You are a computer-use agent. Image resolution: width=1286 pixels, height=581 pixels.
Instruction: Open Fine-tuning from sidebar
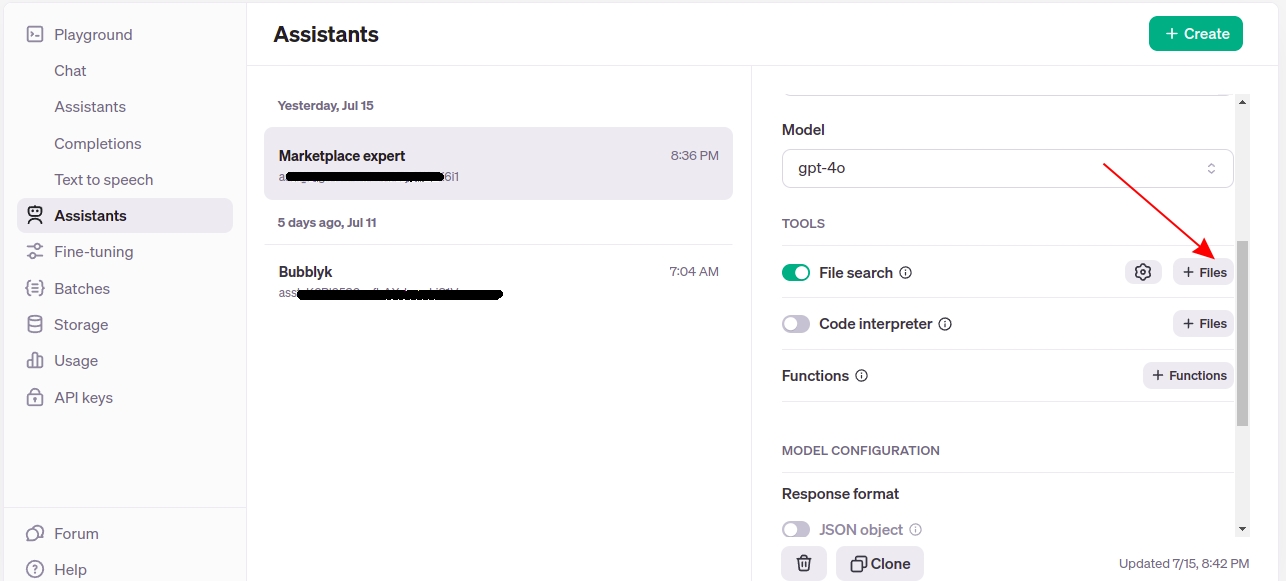pyautogui.click(x=93, y=252)
